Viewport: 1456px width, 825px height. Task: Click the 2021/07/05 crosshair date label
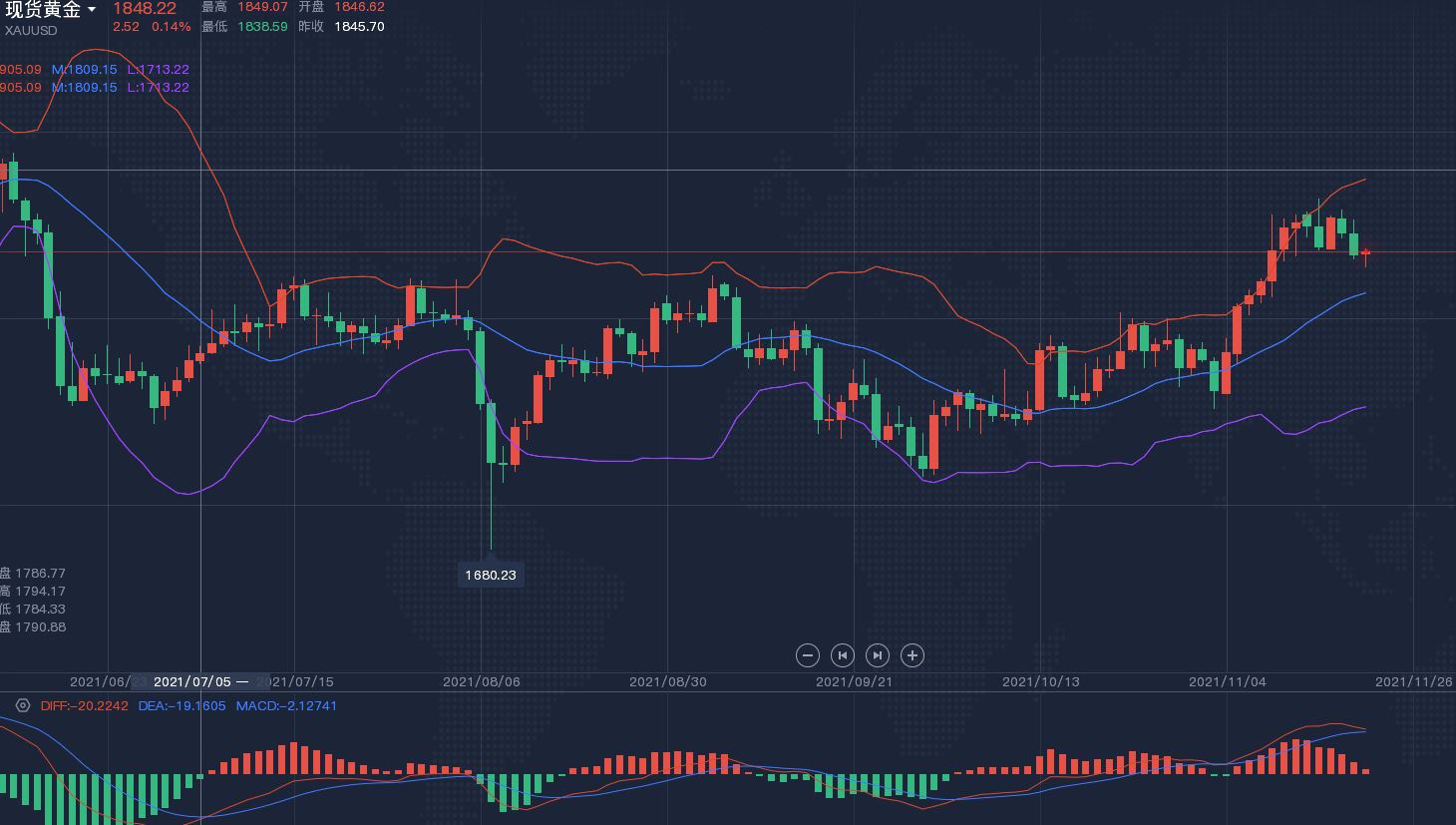(192, 681)
